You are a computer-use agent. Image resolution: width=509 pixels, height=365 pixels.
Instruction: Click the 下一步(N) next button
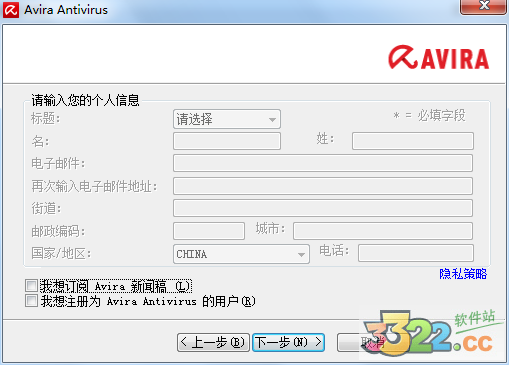click(x=289, y=342)
